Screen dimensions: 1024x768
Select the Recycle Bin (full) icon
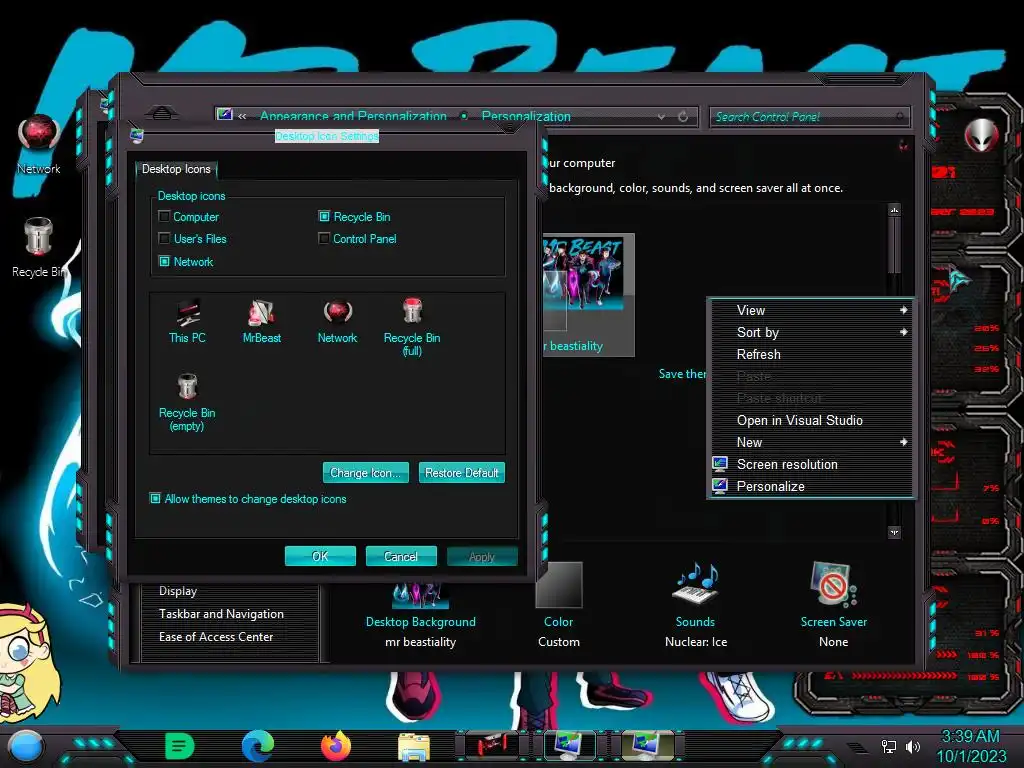click(412, 327)
